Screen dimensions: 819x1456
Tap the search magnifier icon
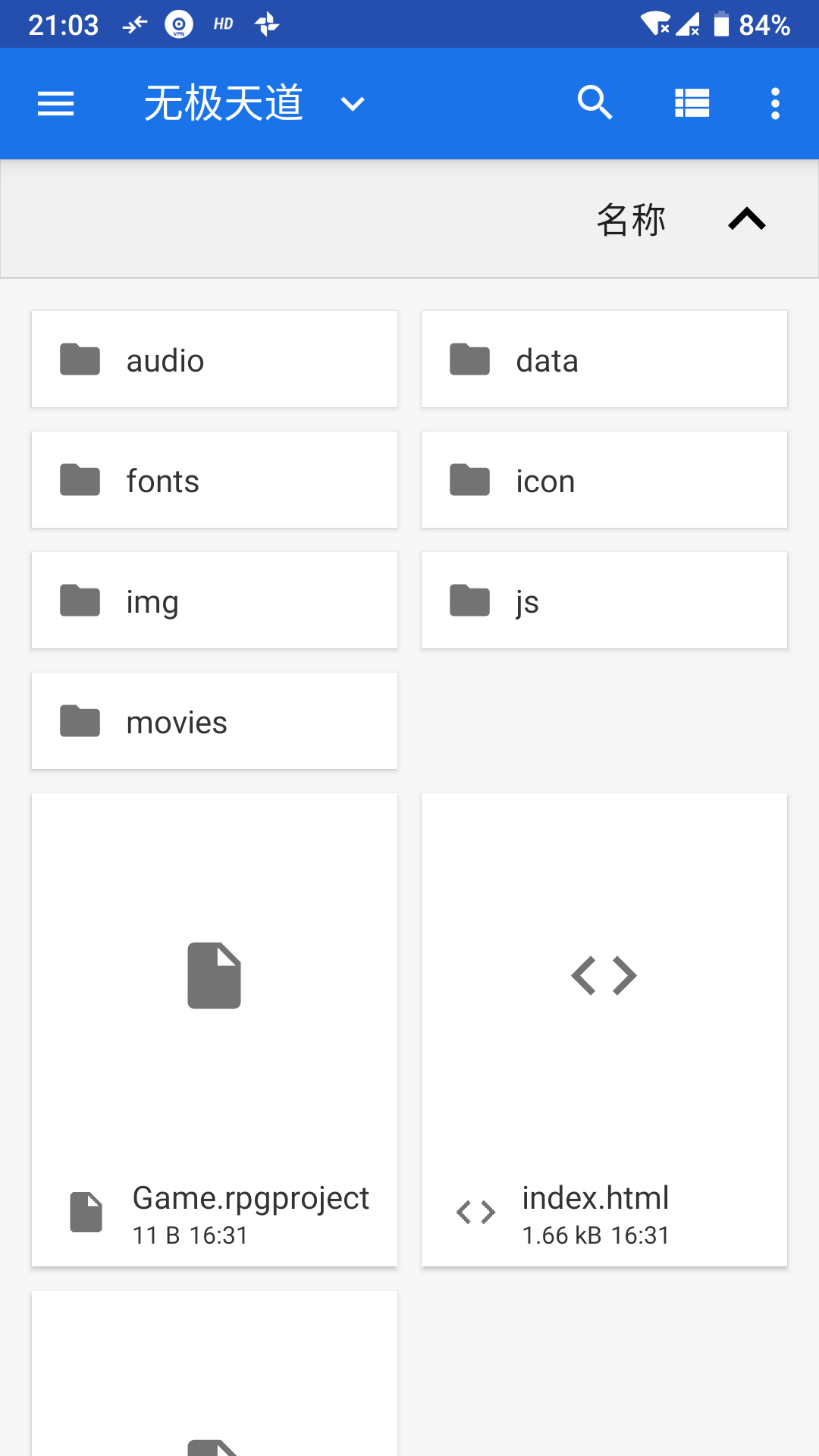(x=595, y=103)
